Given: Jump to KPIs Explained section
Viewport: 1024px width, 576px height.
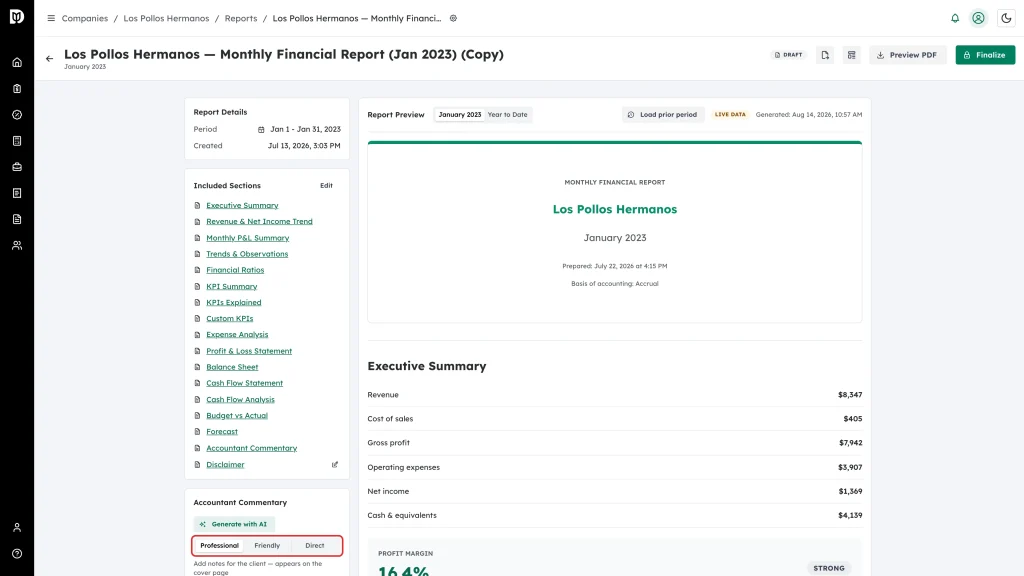Looking at the screenshot, I should 234,302.
